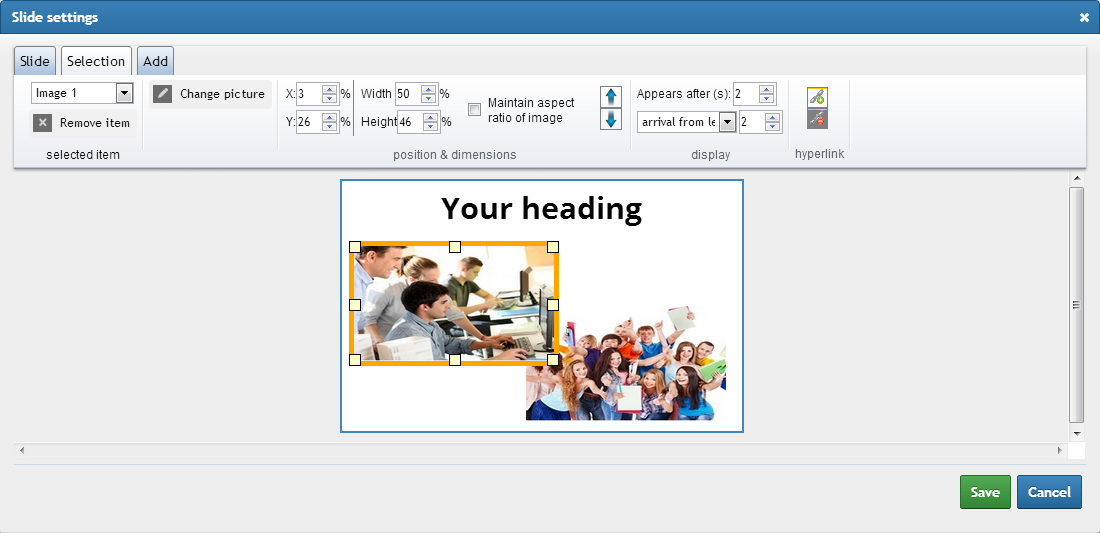Image resolution: width=1100 pixels, height=533 pixels.
Task: Click the remove hyperlink icon
Action: (817, 119)
